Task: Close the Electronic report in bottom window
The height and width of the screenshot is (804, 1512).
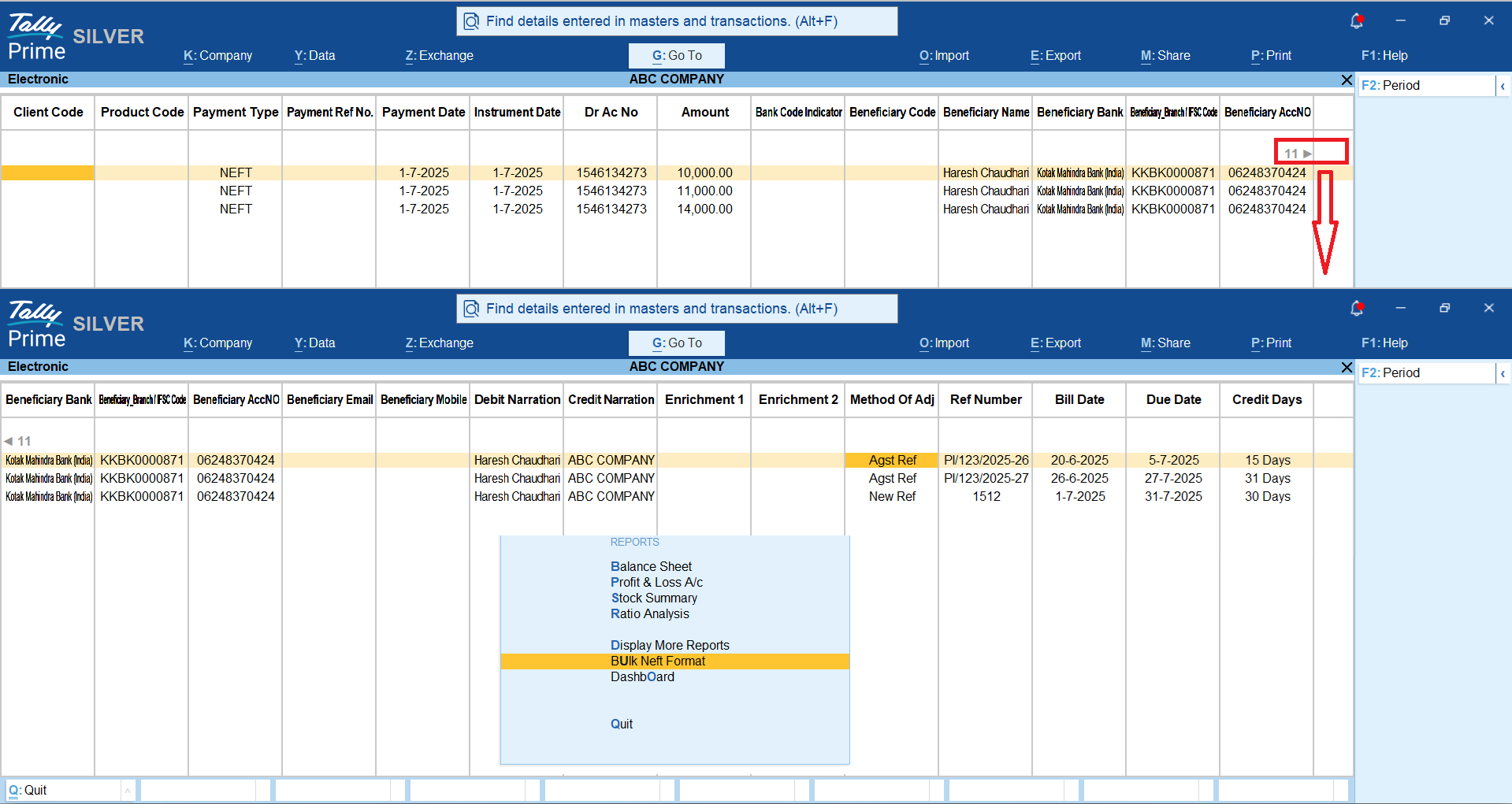Action: [x=1347, y=367]
